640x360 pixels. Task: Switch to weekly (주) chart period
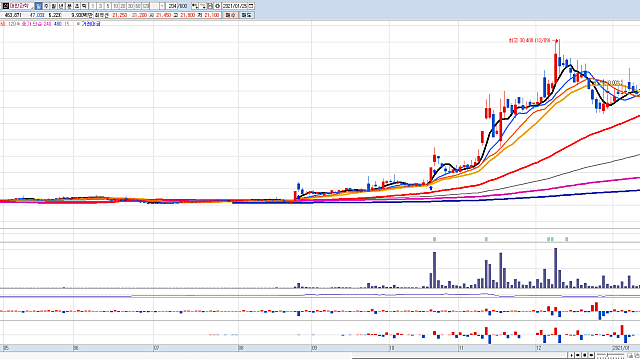pos(46,6)
